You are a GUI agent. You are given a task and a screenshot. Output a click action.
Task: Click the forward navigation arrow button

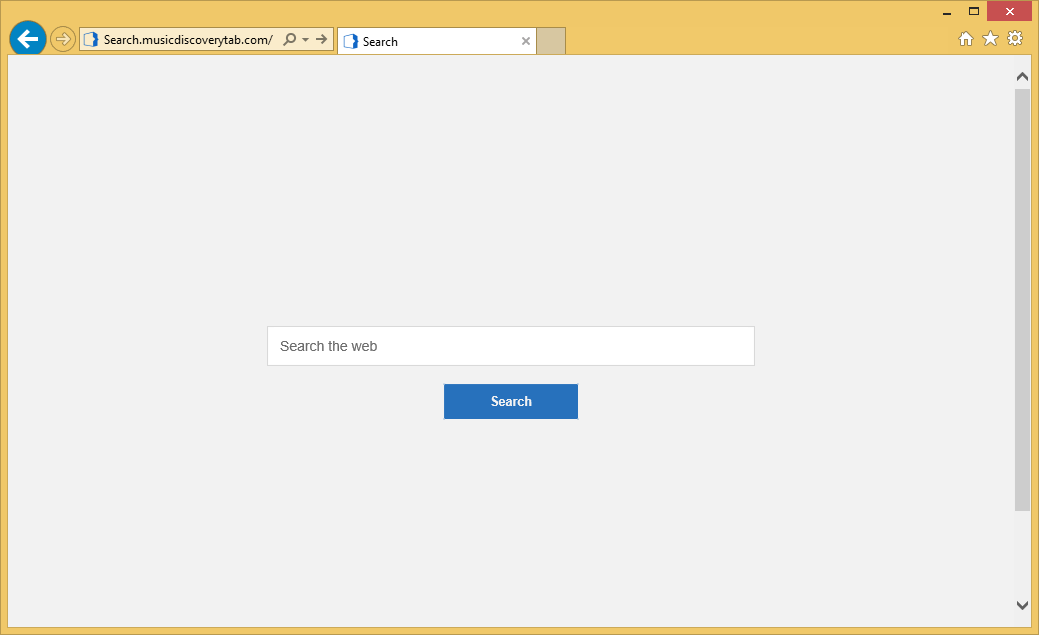point(63,39)
